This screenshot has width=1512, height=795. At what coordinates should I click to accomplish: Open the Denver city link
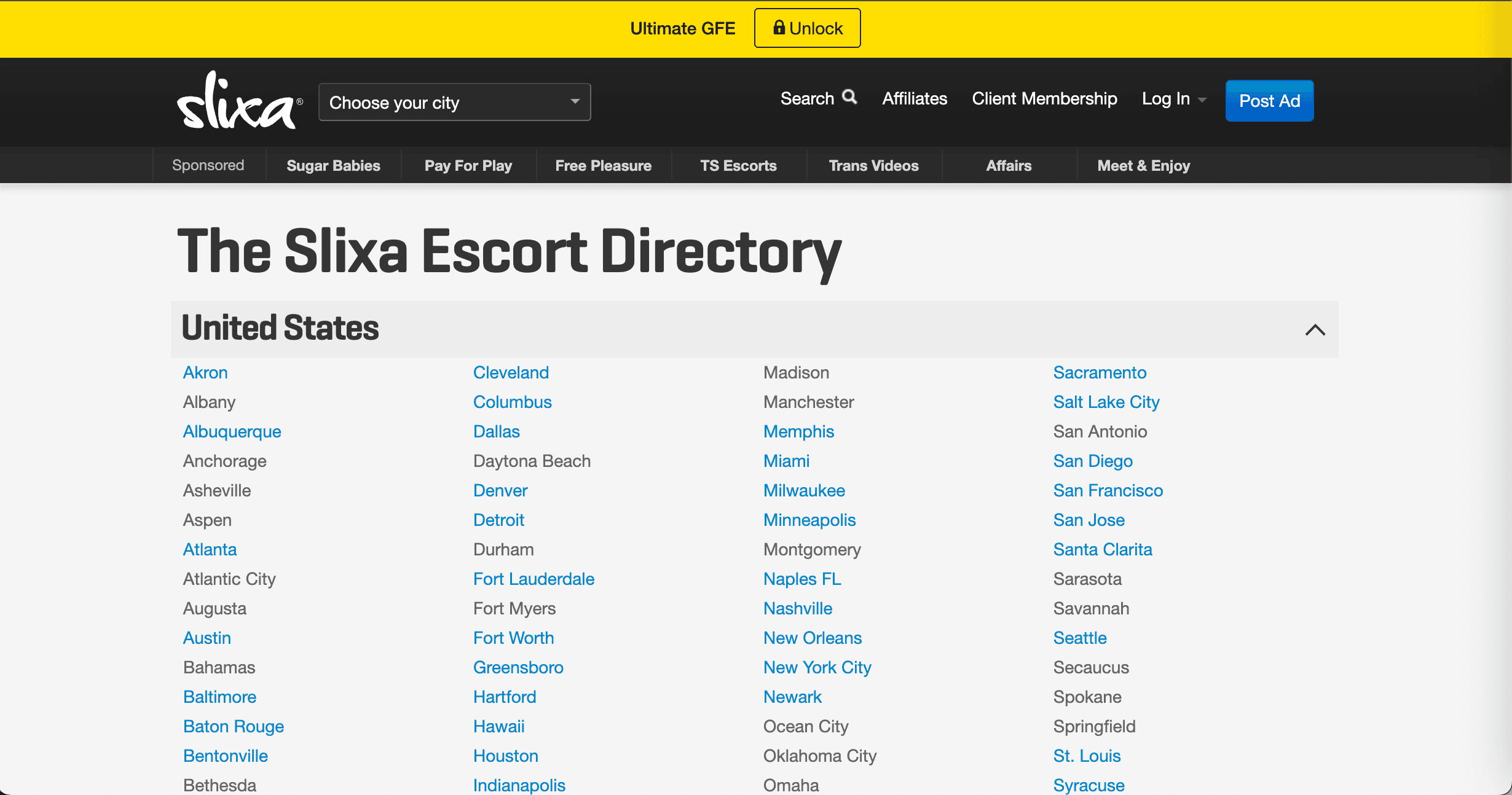[x=500, y=490]
